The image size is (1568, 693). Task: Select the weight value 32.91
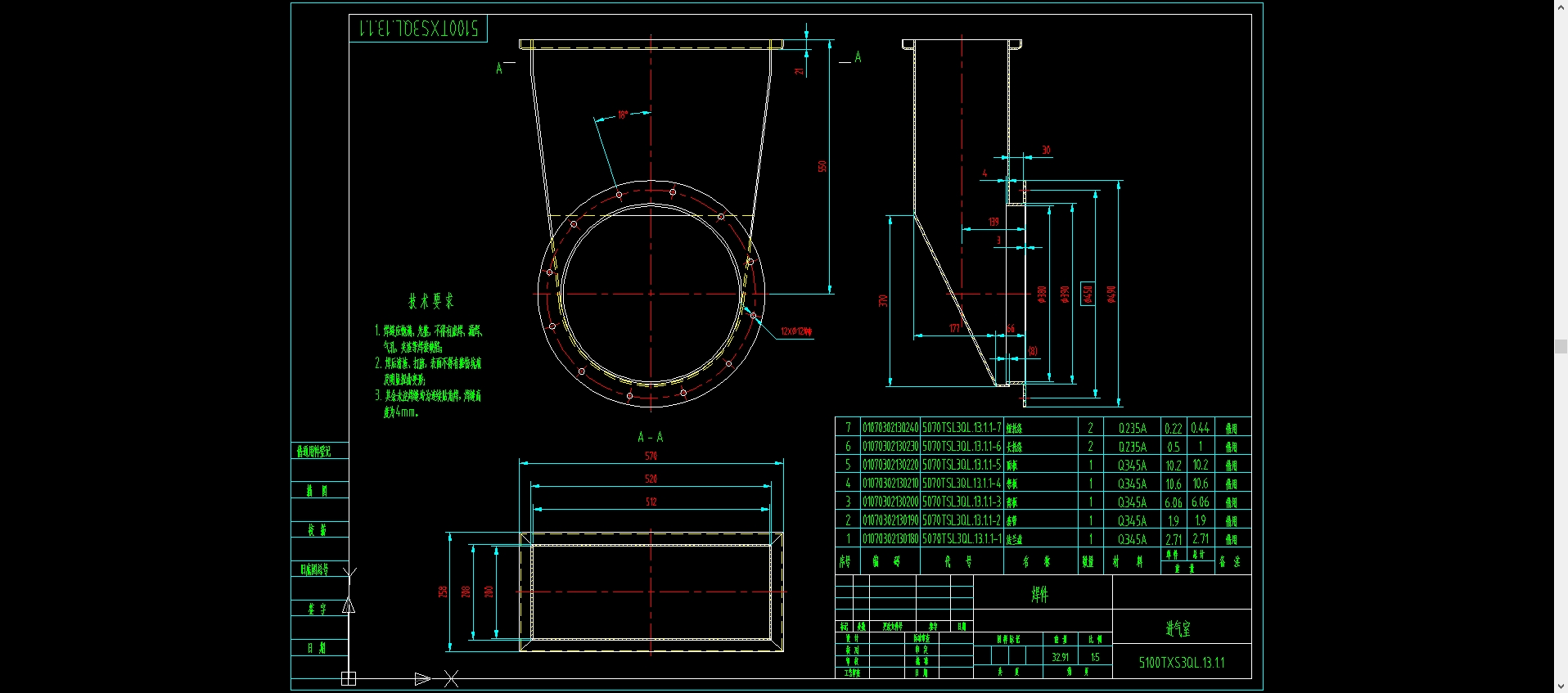point(1060,657)
